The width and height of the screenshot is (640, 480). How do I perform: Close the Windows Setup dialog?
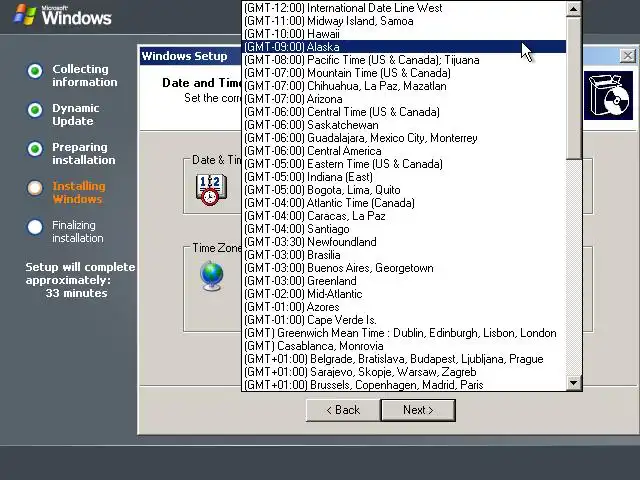click(627, 56)
